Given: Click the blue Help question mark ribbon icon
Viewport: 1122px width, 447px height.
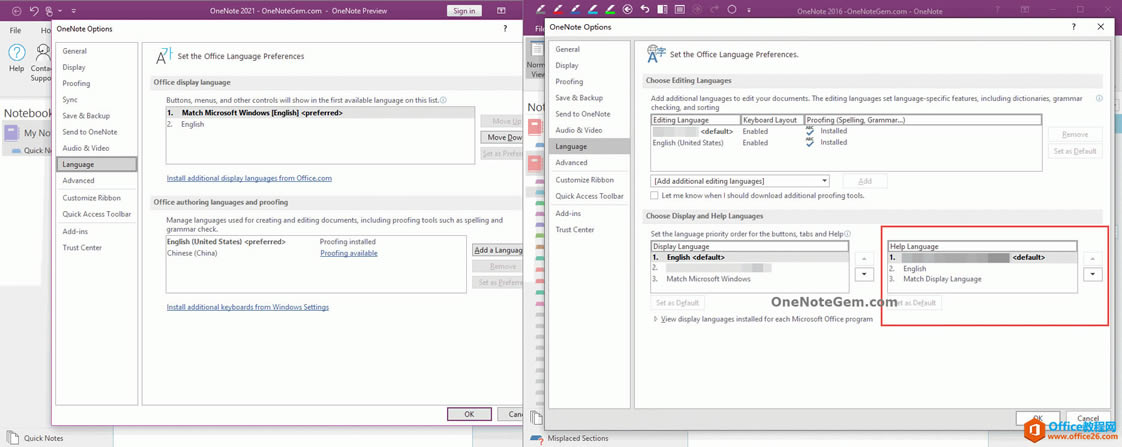Looking at the screenshot, I should coord(16,51).
